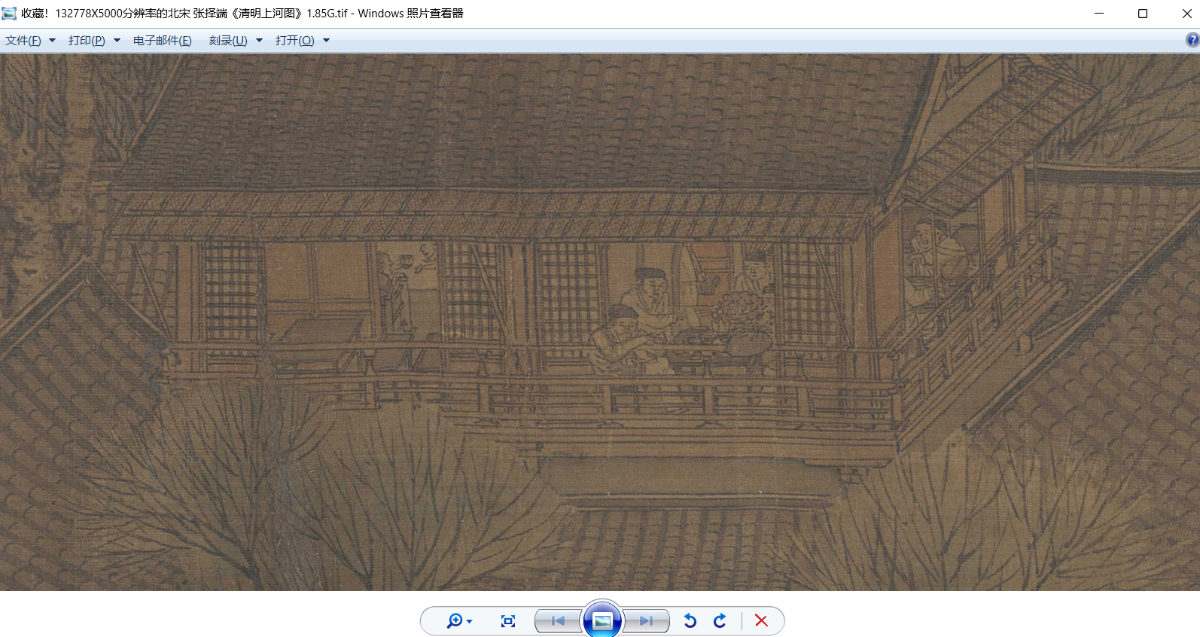This screenshot has width=1200, height=637.
Task: Click the window title bar text
Action: click(240, 13)
